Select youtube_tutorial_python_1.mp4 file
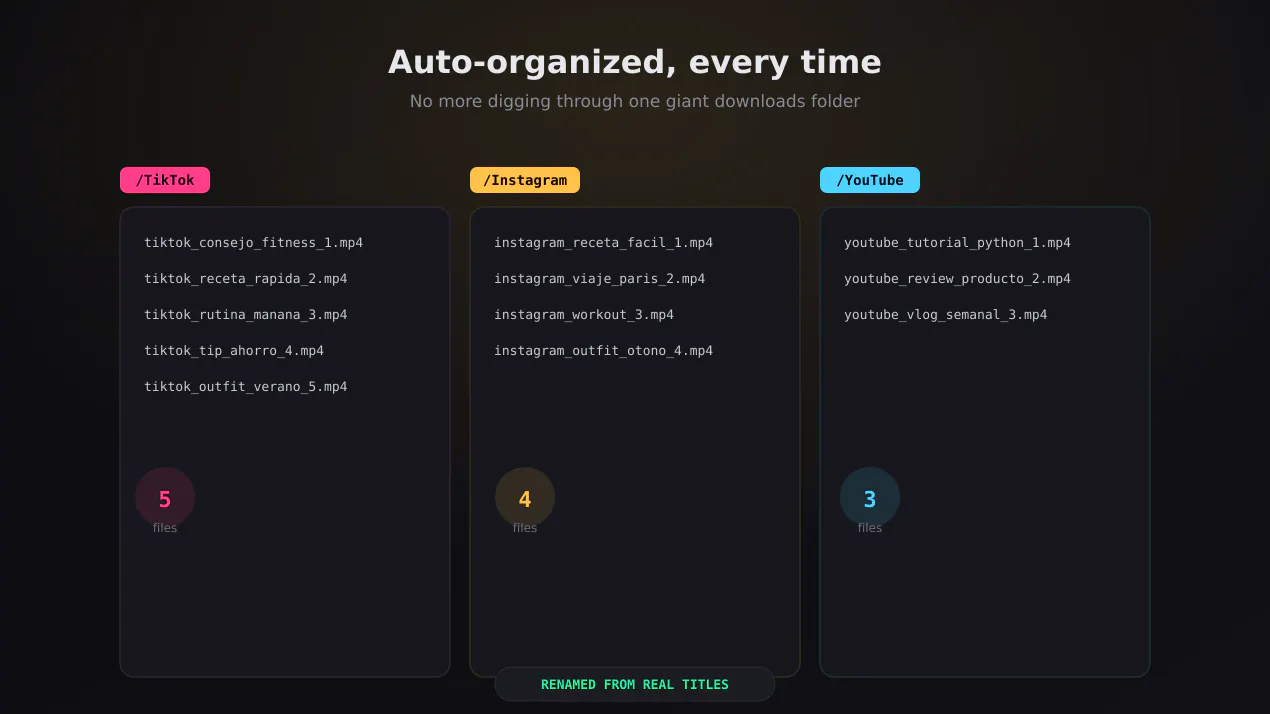 [x=957, y=243]
